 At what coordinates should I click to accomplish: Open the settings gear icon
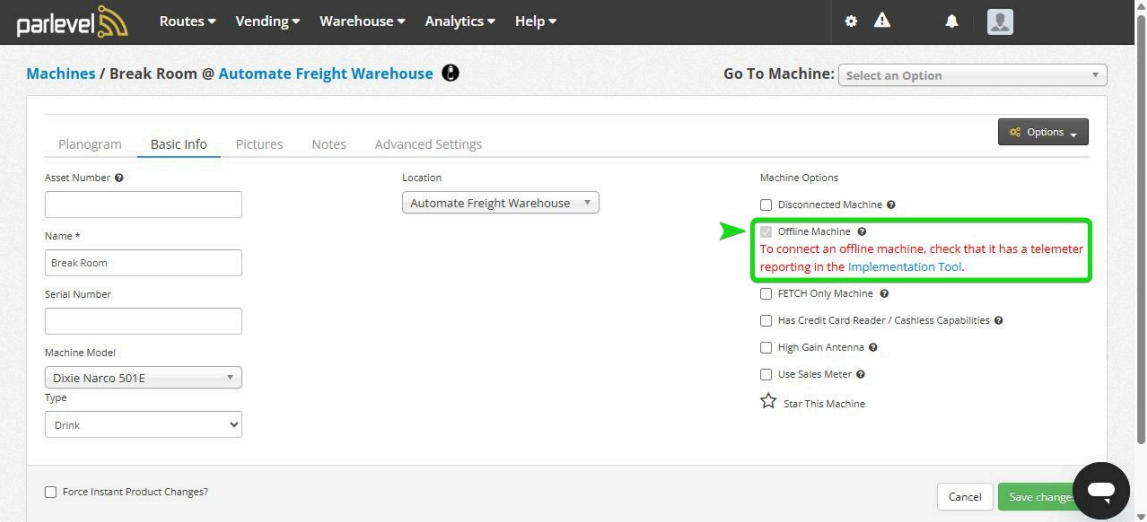(x=851, y=22)
